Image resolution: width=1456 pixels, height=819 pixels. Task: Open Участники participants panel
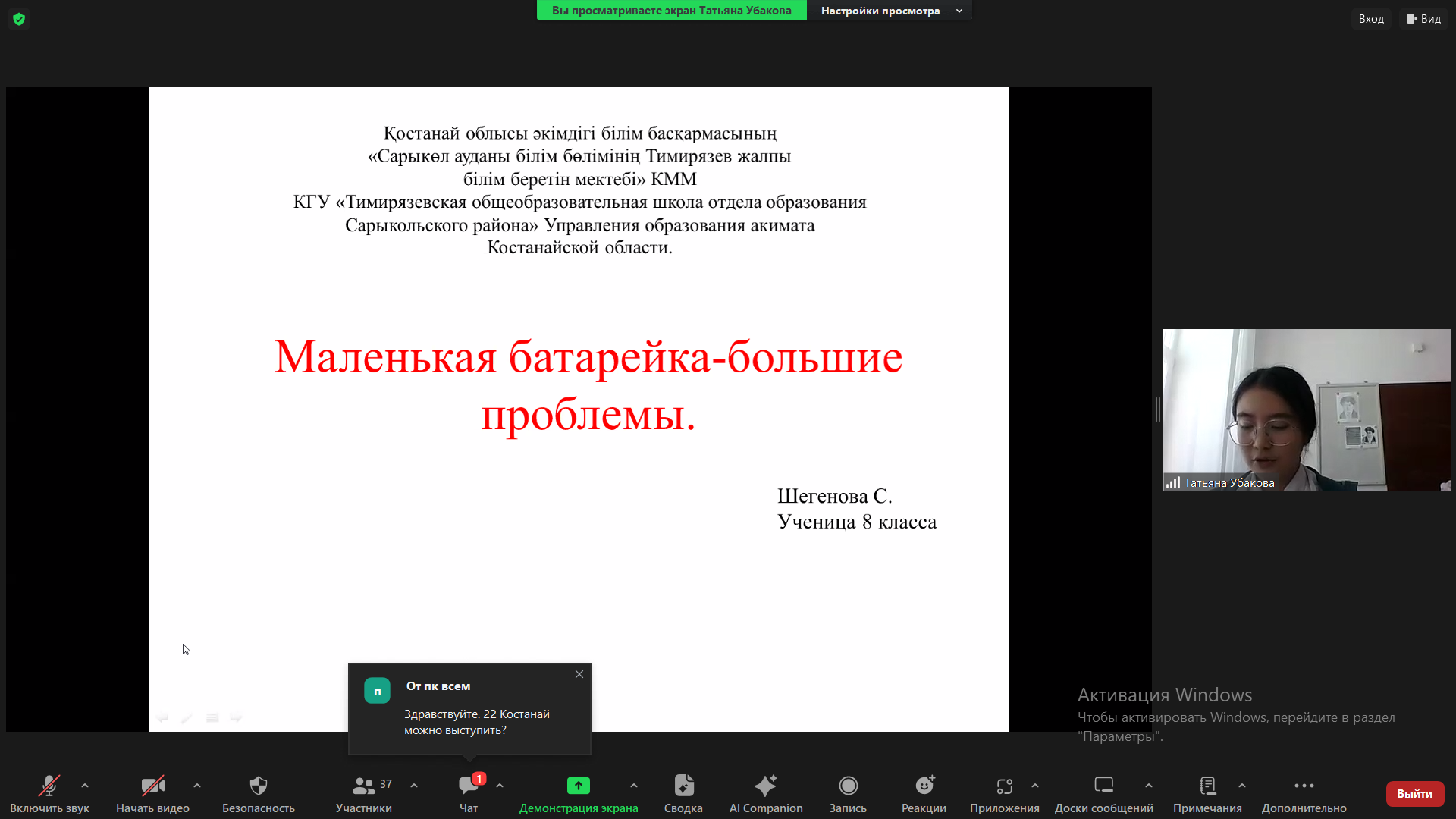tap(364, 793)
